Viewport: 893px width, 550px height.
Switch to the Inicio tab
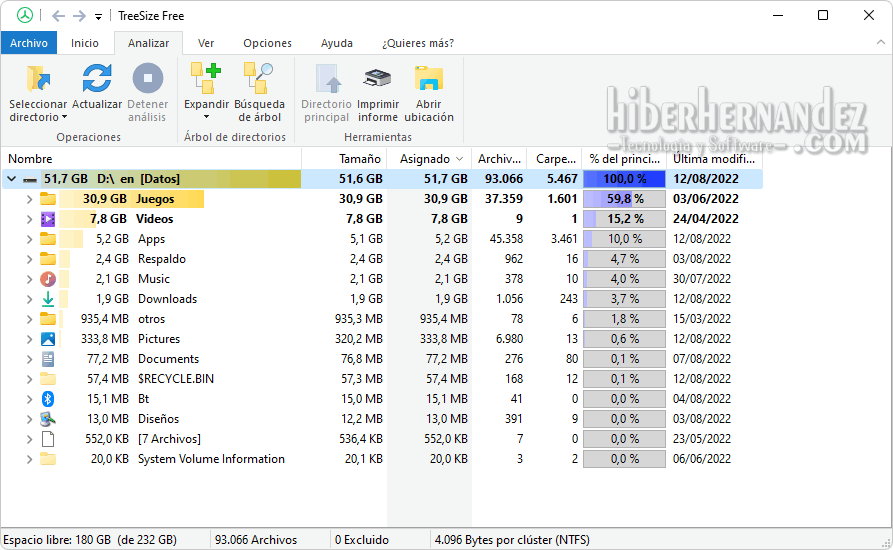[84, 43]
